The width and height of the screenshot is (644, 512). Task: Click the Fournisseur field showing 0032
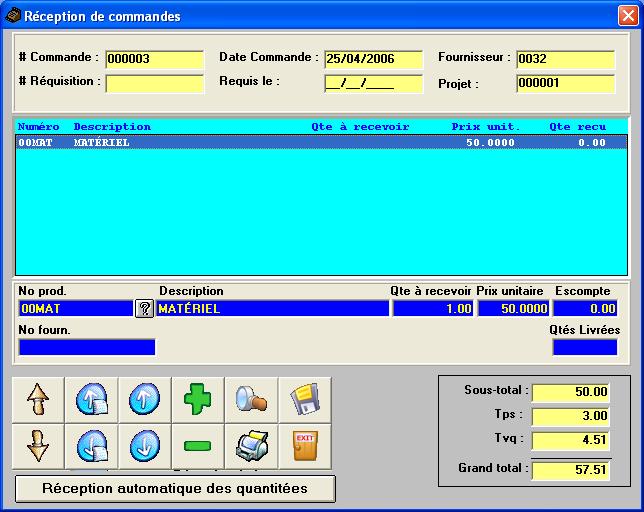pyautogui.click(x=565, y=59)
